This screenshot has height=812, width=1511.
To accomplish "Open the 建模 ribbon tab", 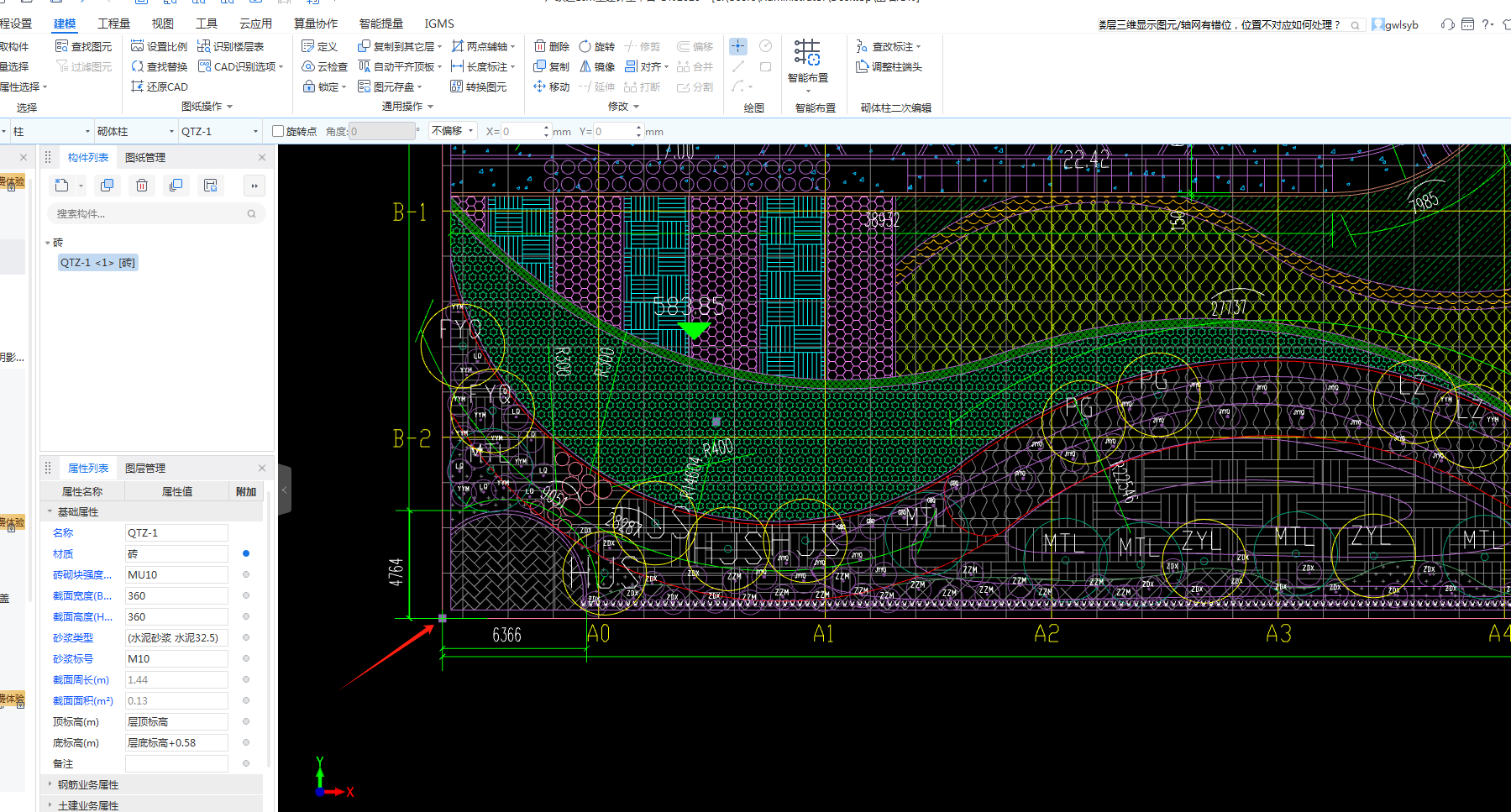I will click(65, 24).
